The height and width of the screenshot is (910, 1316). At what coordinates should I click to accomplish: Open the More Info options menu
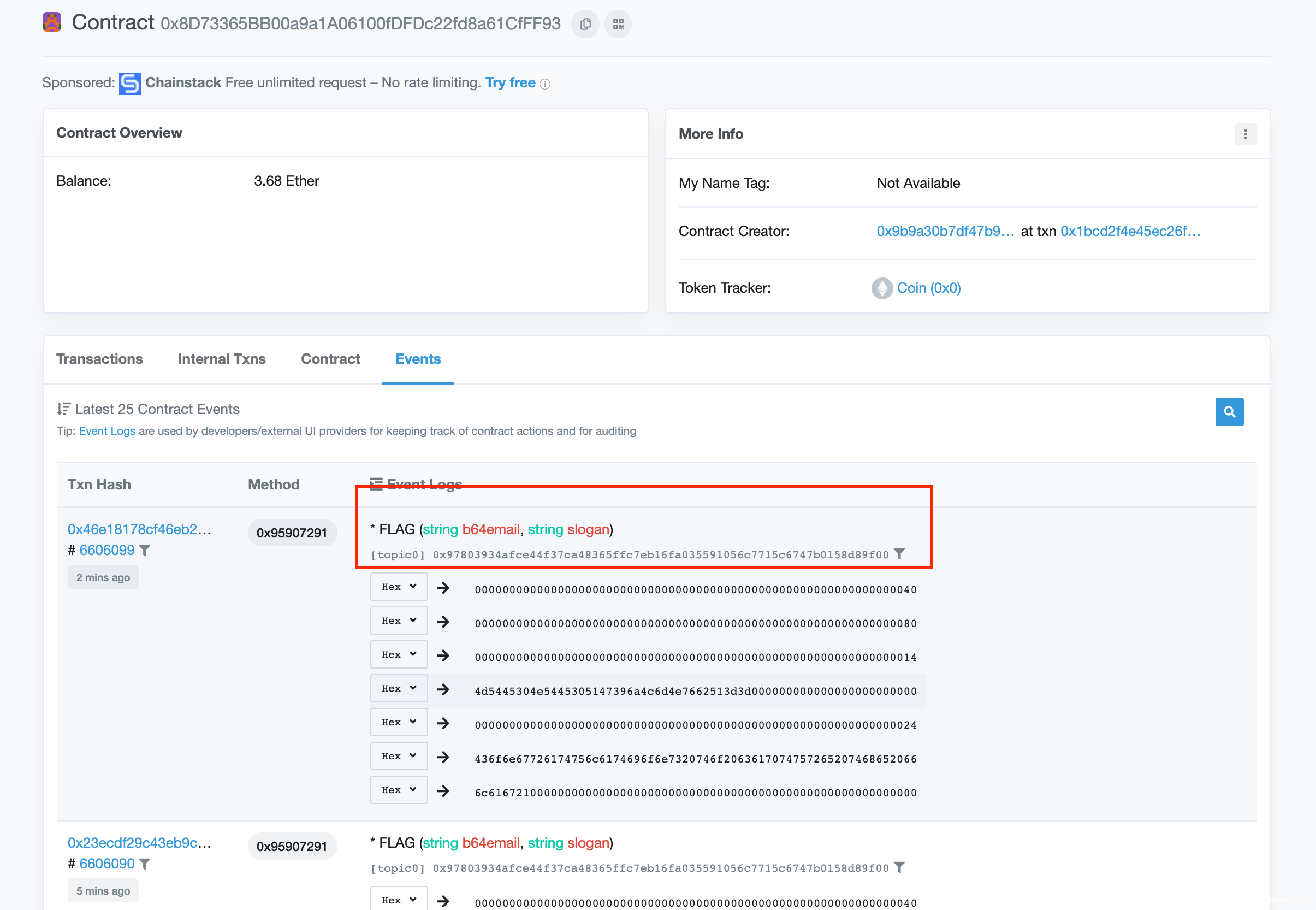(x=1245, y=134)
